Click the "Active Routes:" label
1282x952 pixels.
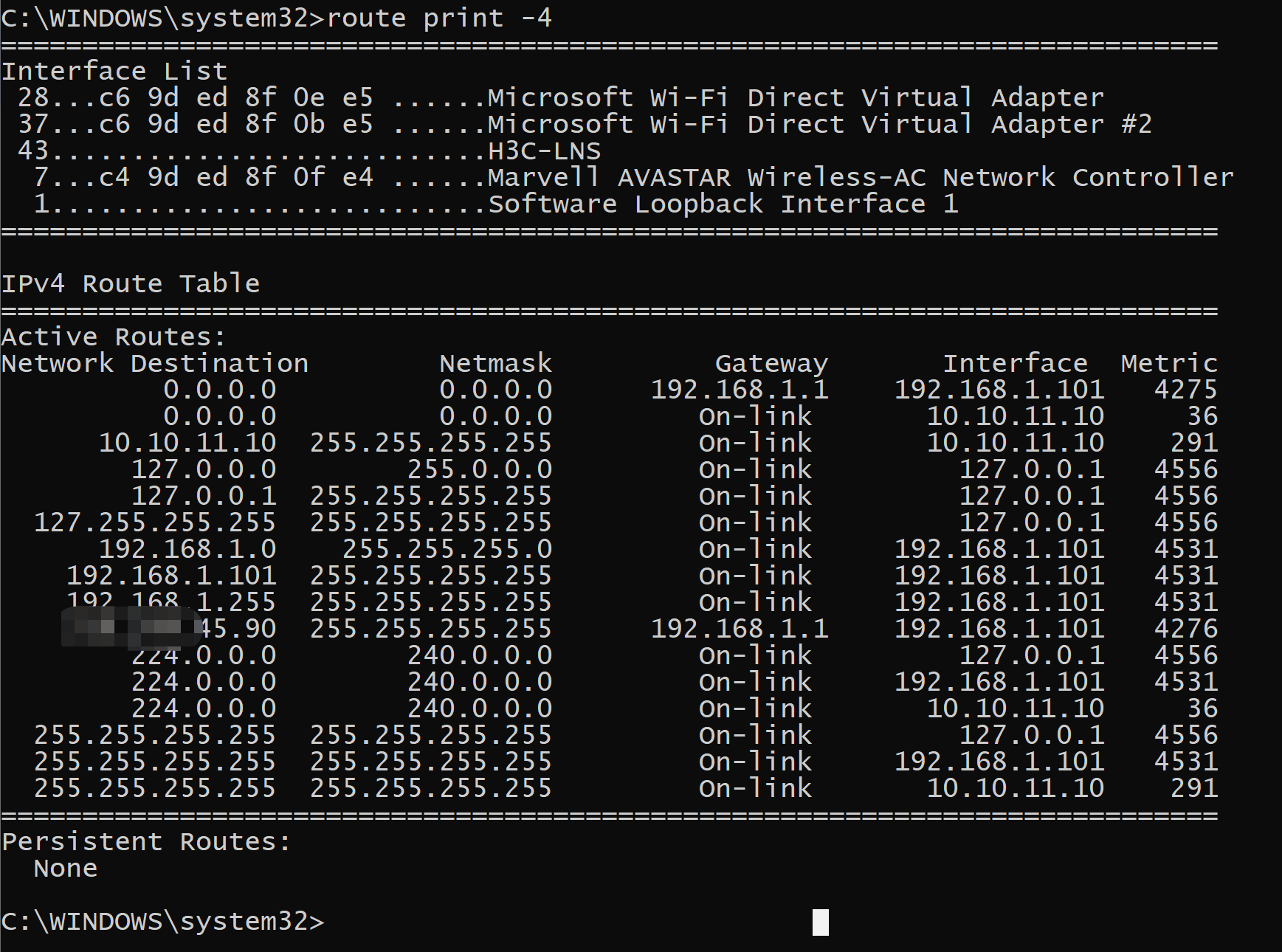114,337
